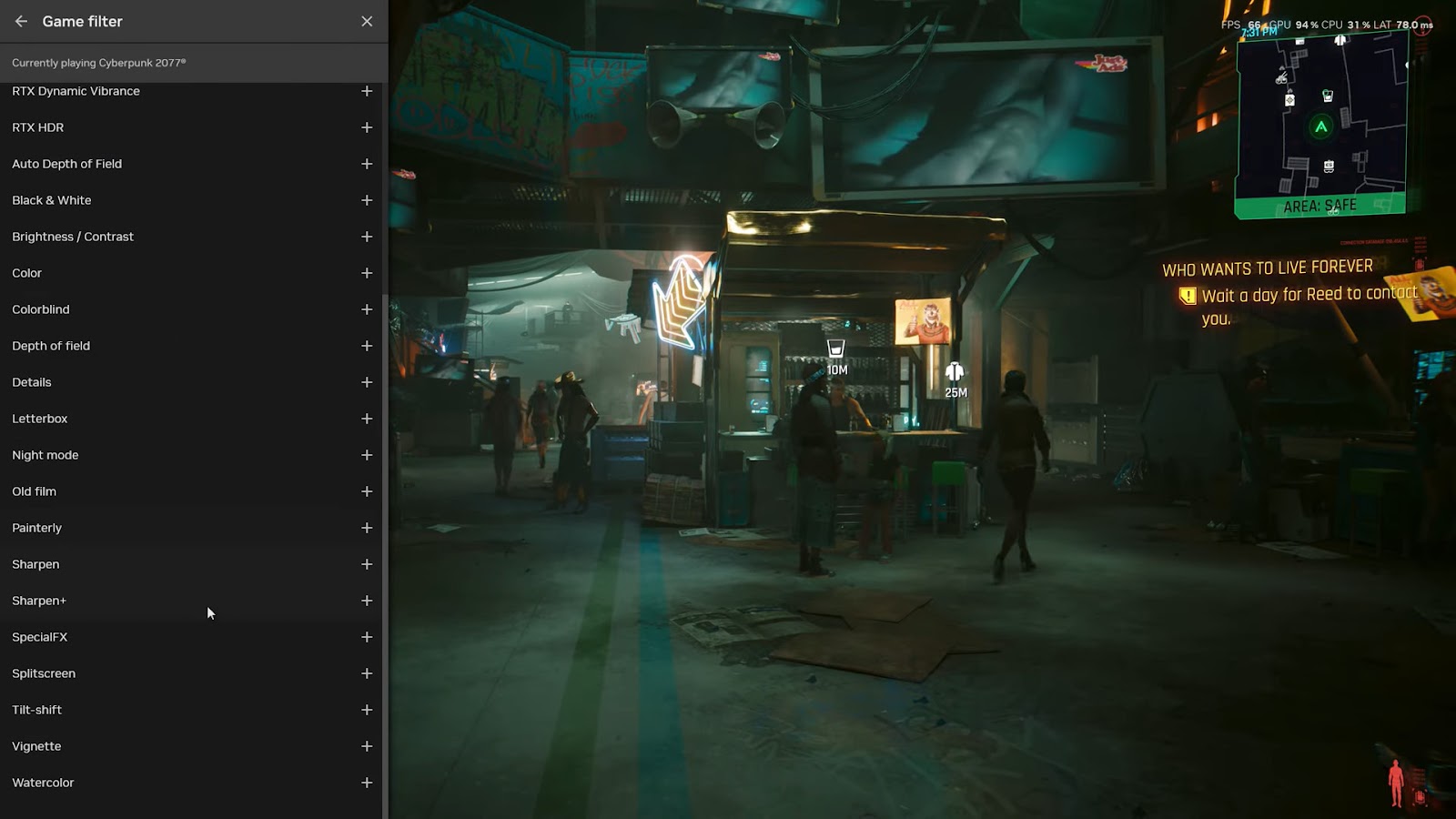Image resolution: width=1456 pixels, height=819 pixels.
Task: Select the Color filter label
Action: 27,273
